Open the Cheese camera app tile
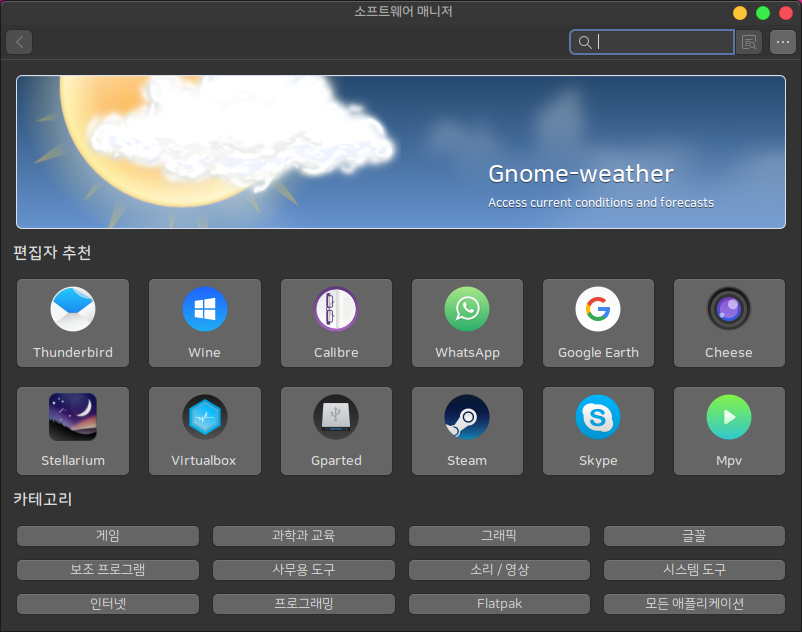Image resolution: width=802 pixels, height=632 pixels. pyautogui.click(x=729, y=323)
